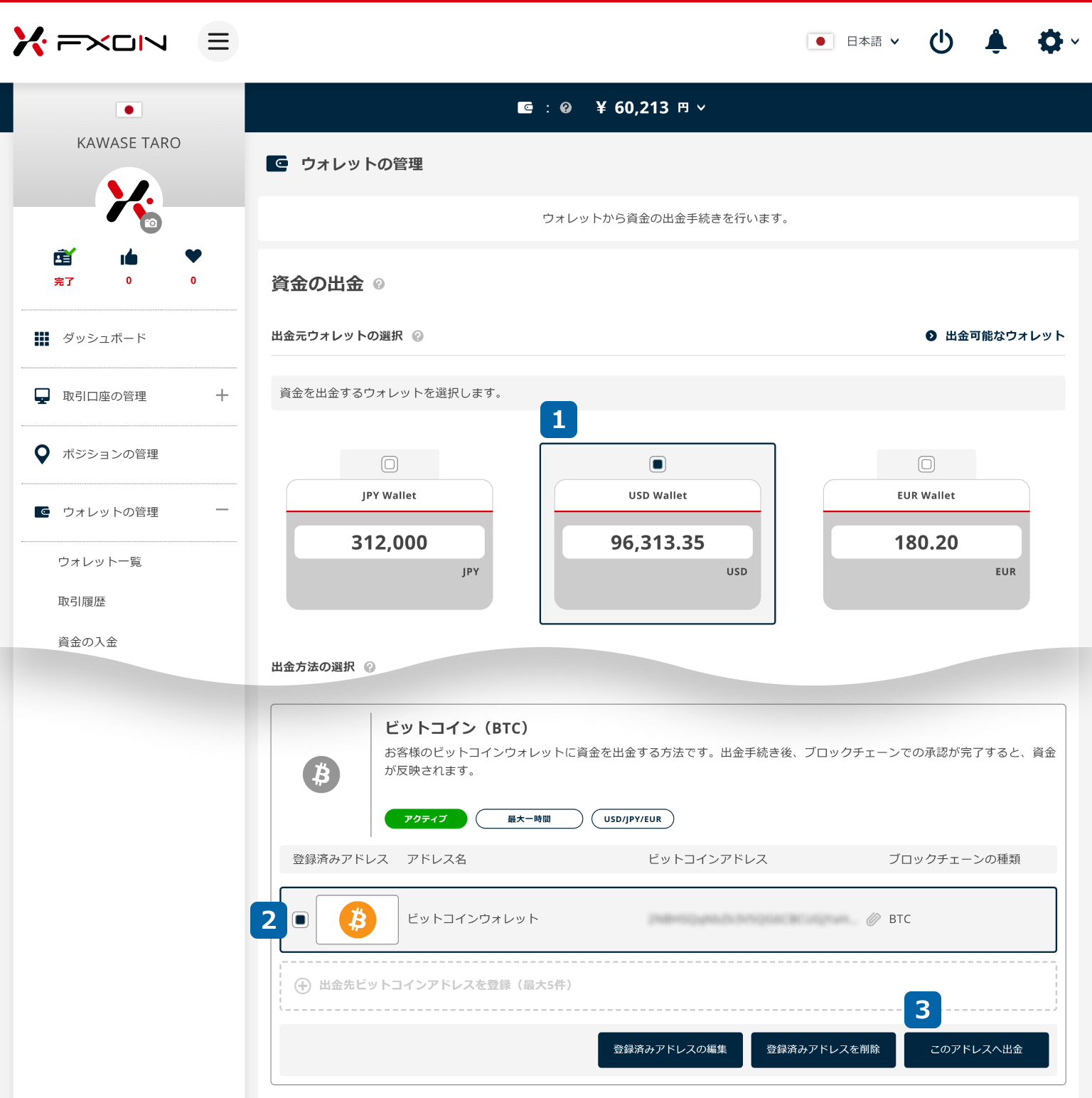Click the BTC blockchain type cell
The width and height of the screenshot is (1092, 1098).
[900, 920]
